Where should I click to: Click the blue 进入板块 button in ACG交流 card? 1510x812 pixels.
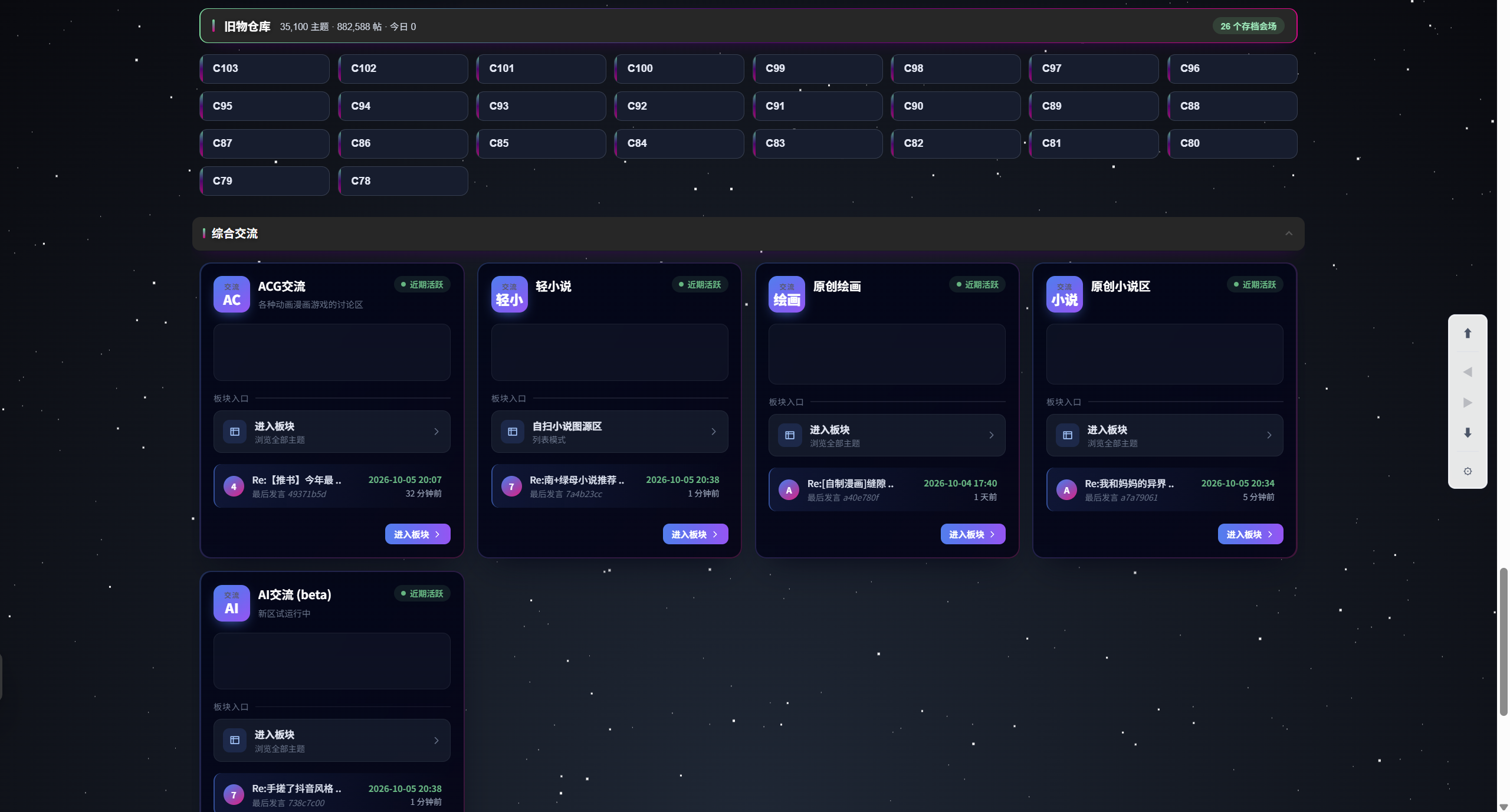click(418, 534)
